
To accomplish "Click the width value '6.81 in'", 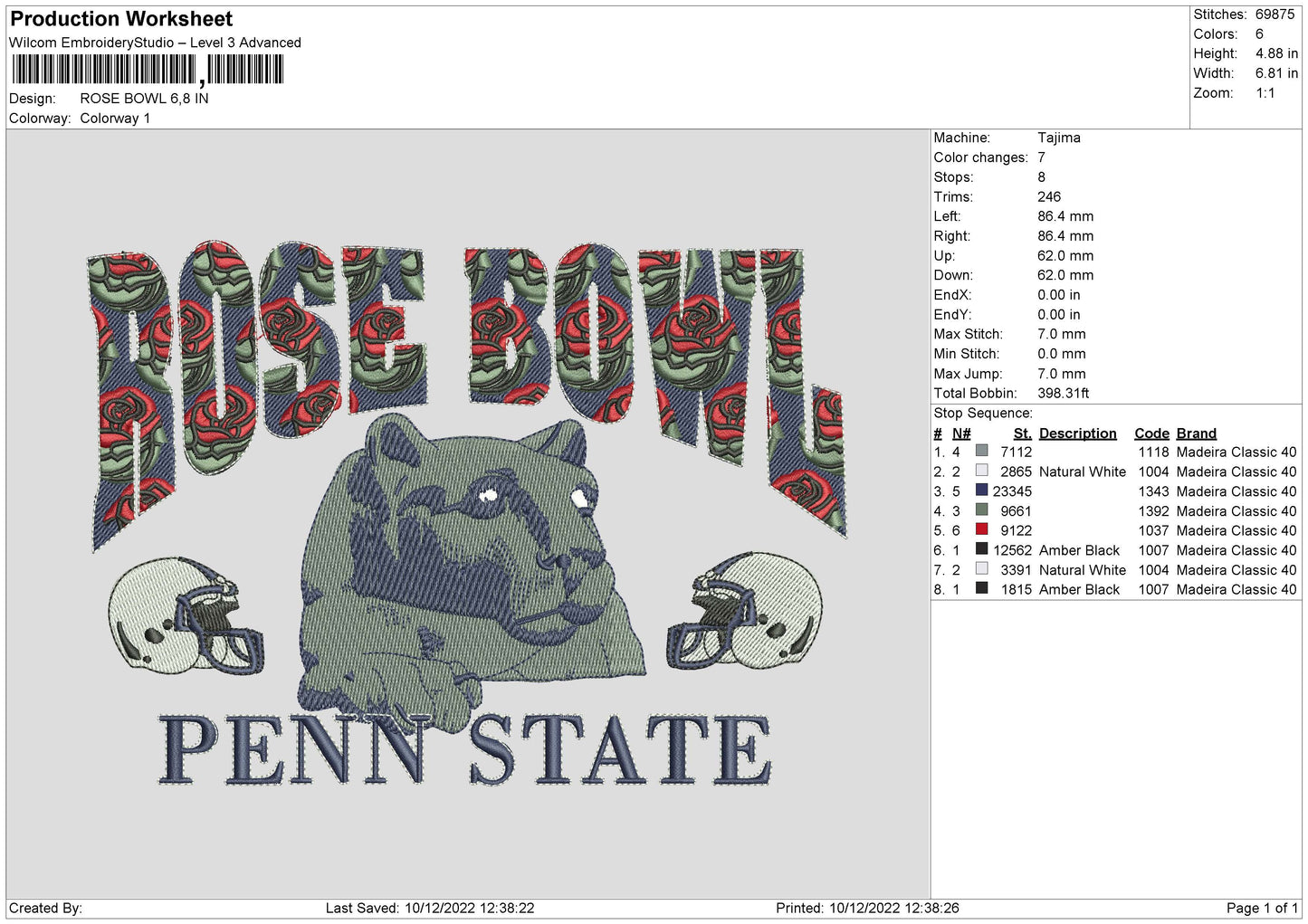I will pyautogui.click(x=1276, y=73).
